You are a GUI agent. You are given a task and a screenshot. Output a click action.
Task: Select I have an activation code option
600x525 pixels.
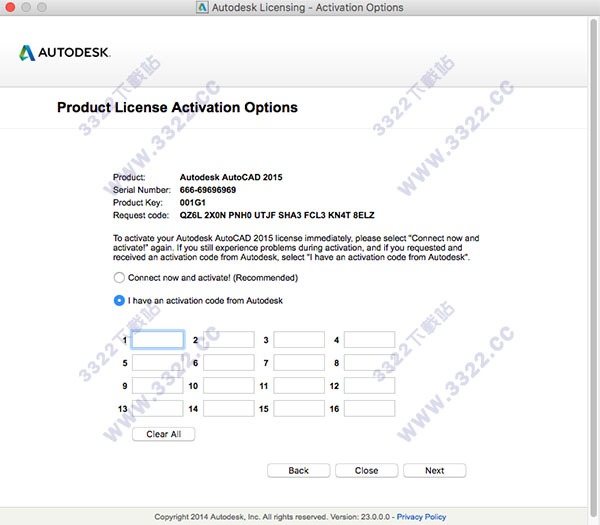pos(119,300)
